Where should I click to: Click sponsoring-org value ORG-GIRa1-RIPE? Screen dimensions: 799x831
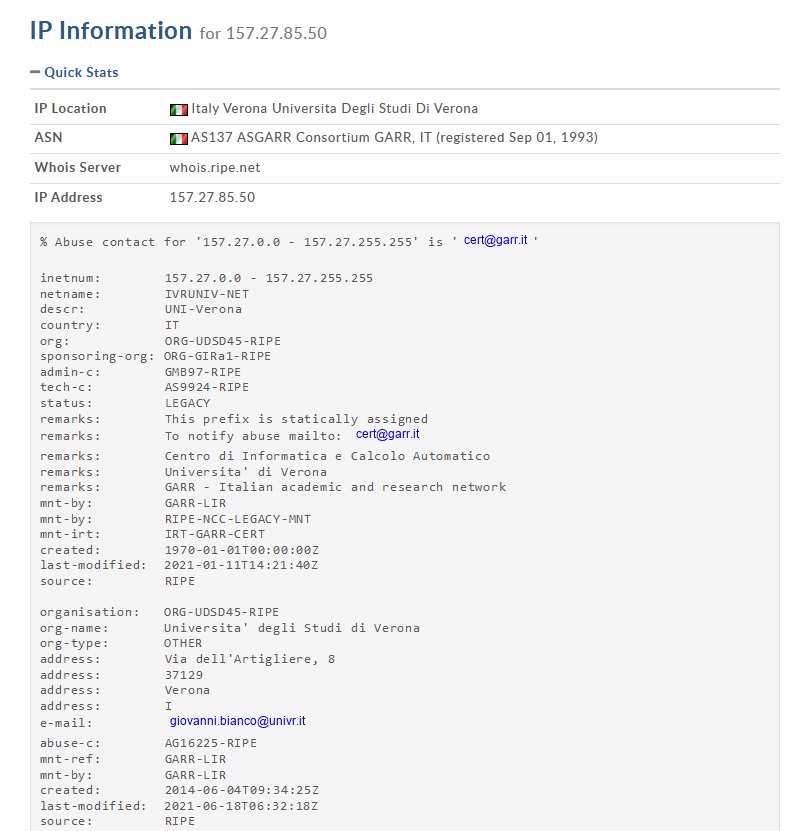217,356
